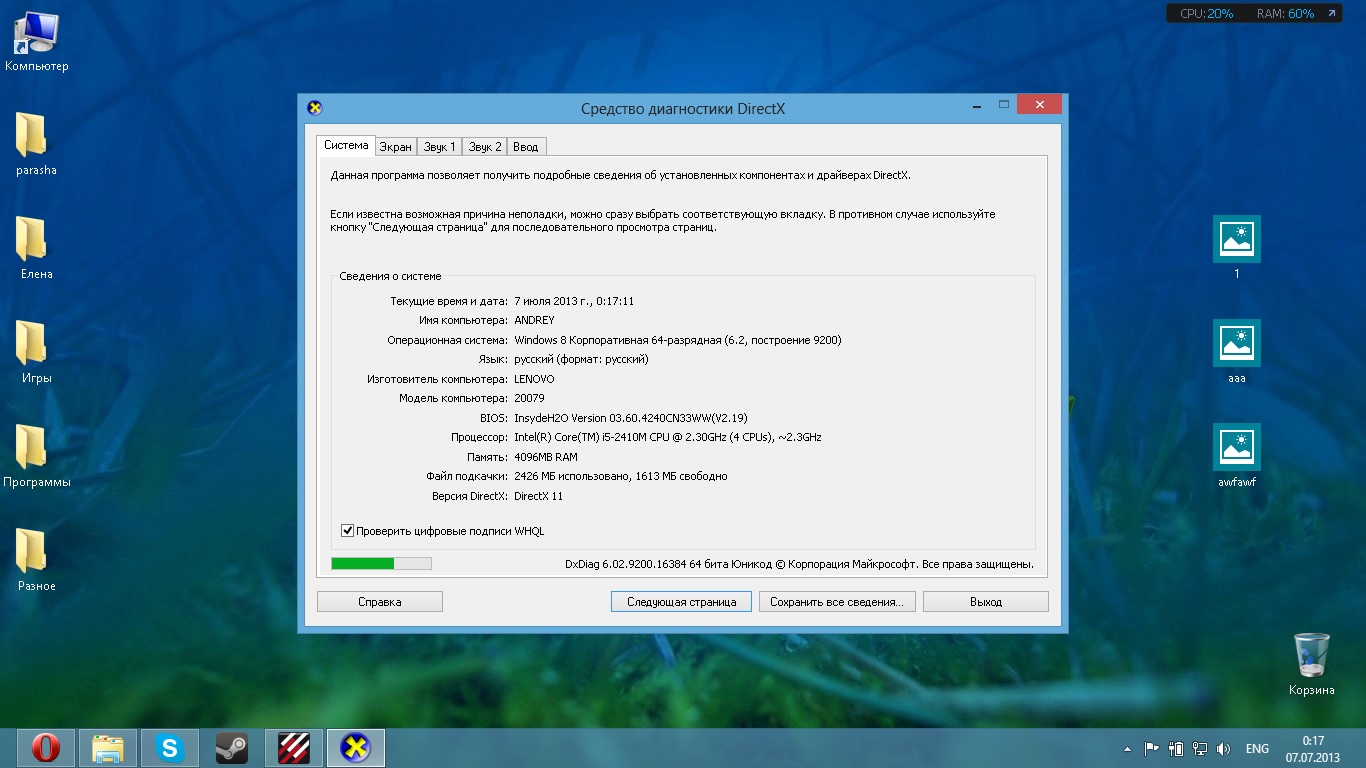Image resolution: width=1366 pixels, height=768 pixels.
Task: Open ENG language input switcher
Action: coord(1257,748)
